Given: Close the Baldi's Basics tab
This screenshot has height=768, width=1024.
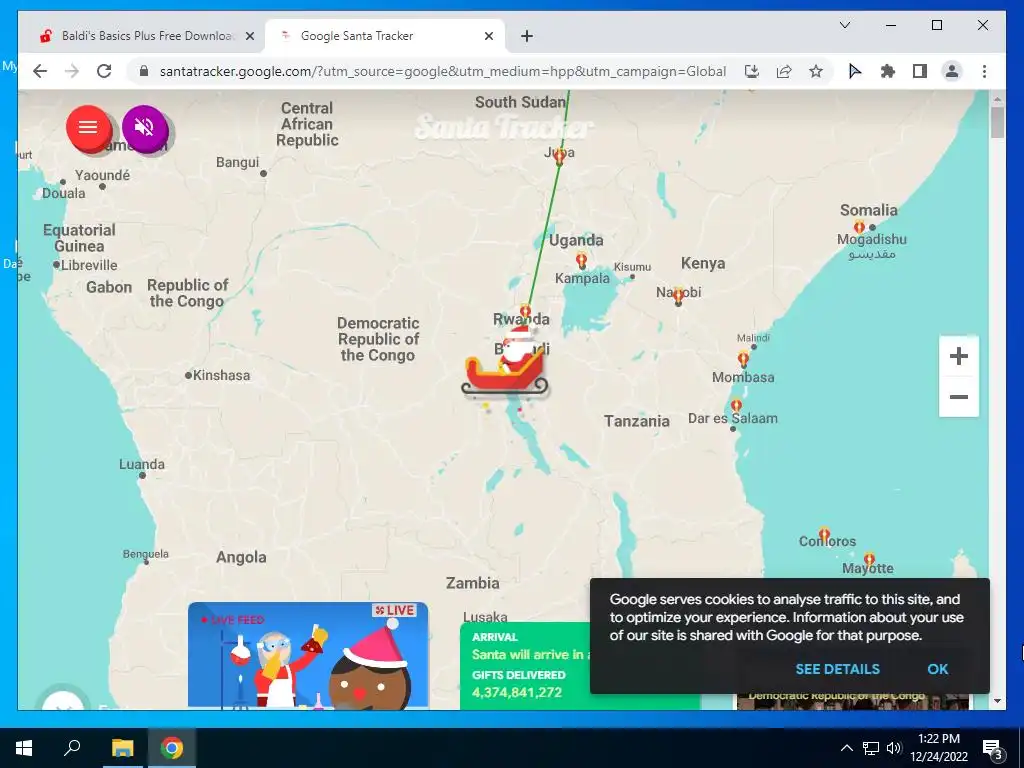Looking at the screenshot, I should 249,37.
